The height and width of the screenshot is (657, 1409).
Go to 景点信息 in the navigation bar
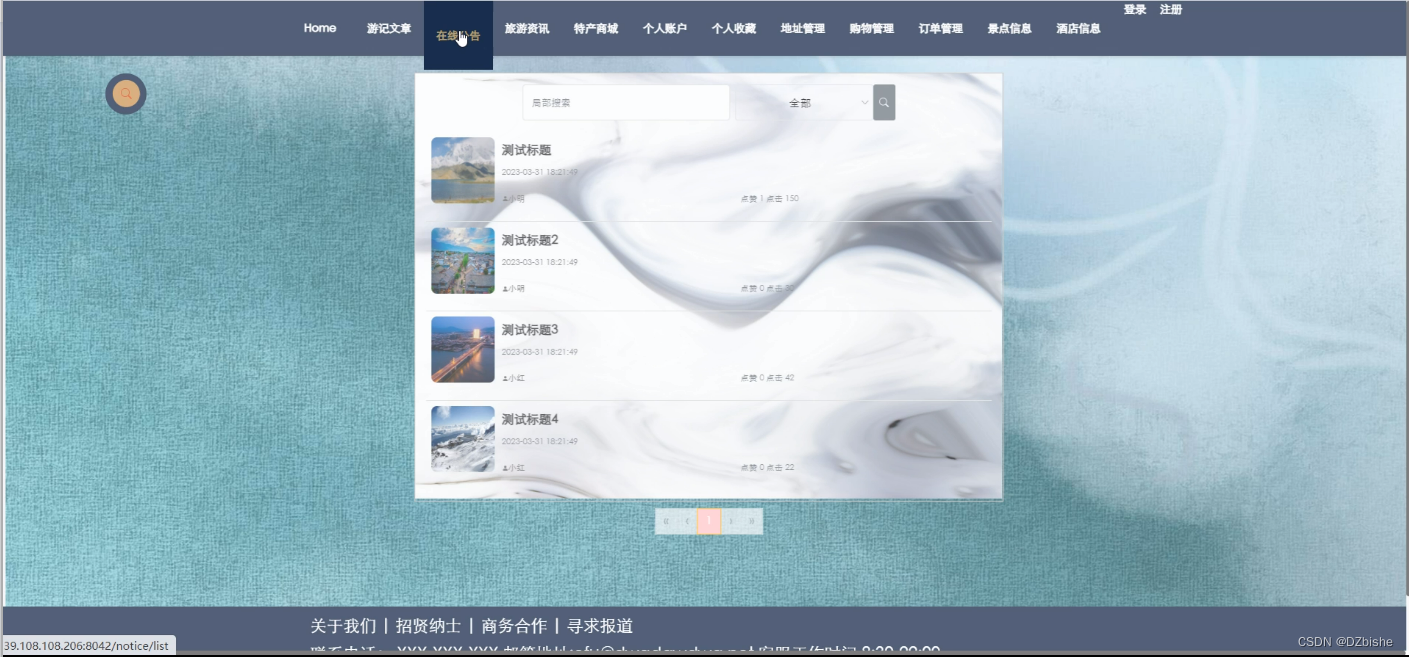tap(1010, 29)
